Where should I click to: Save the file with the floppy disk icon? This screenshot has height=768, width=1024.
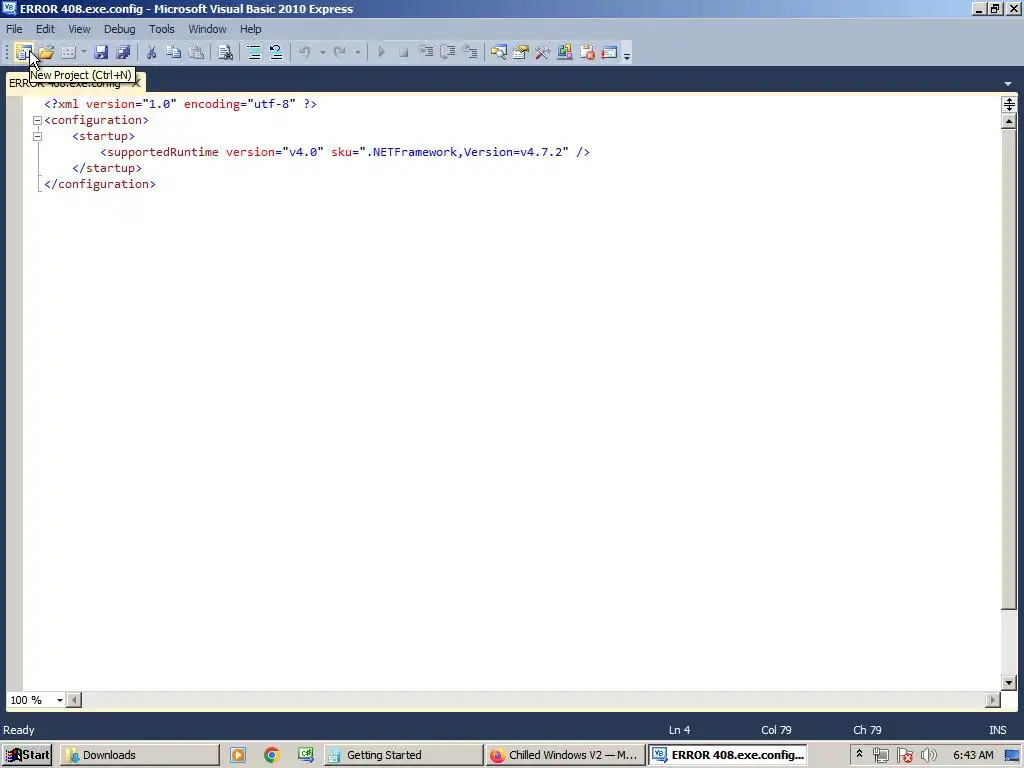point(101,52)
